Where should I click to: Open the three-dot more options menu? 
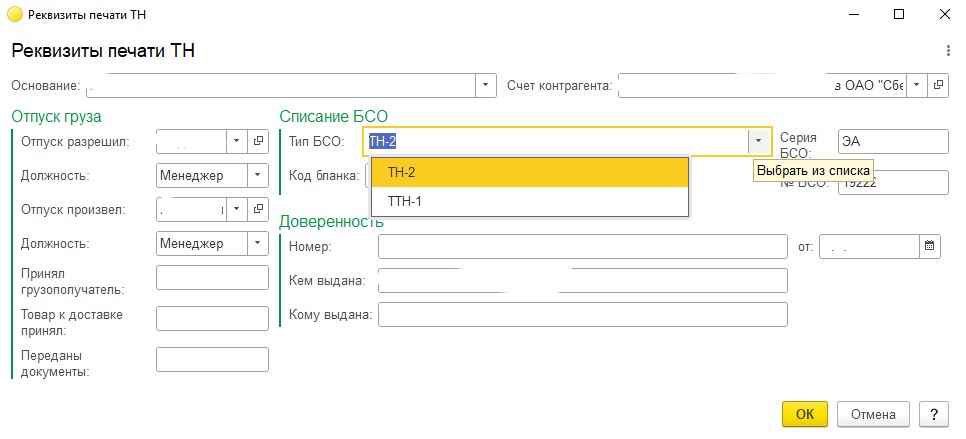pyautogui.click(x=947, y=51)
